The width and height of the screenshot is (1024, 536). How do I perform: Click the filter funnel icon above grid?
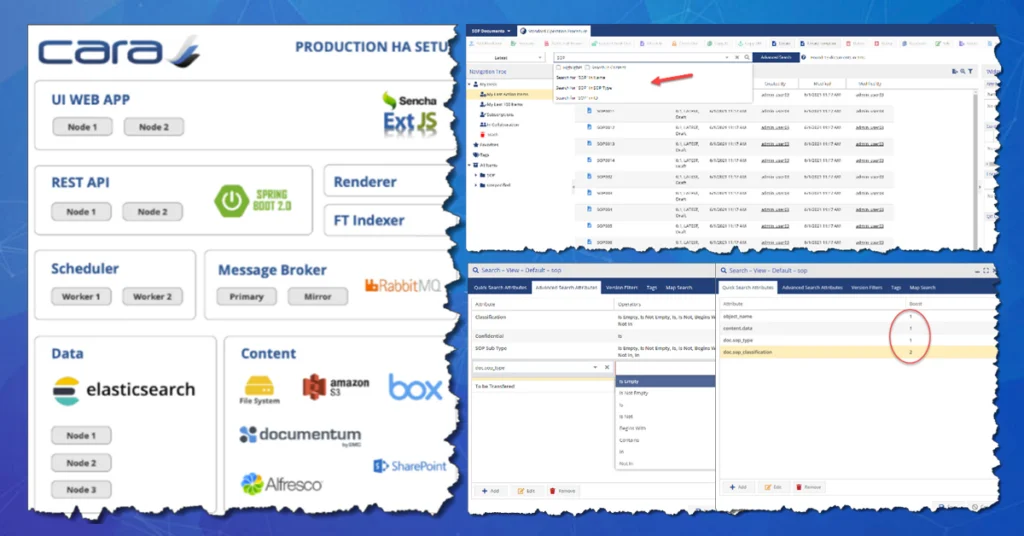(x=970, y=71)
